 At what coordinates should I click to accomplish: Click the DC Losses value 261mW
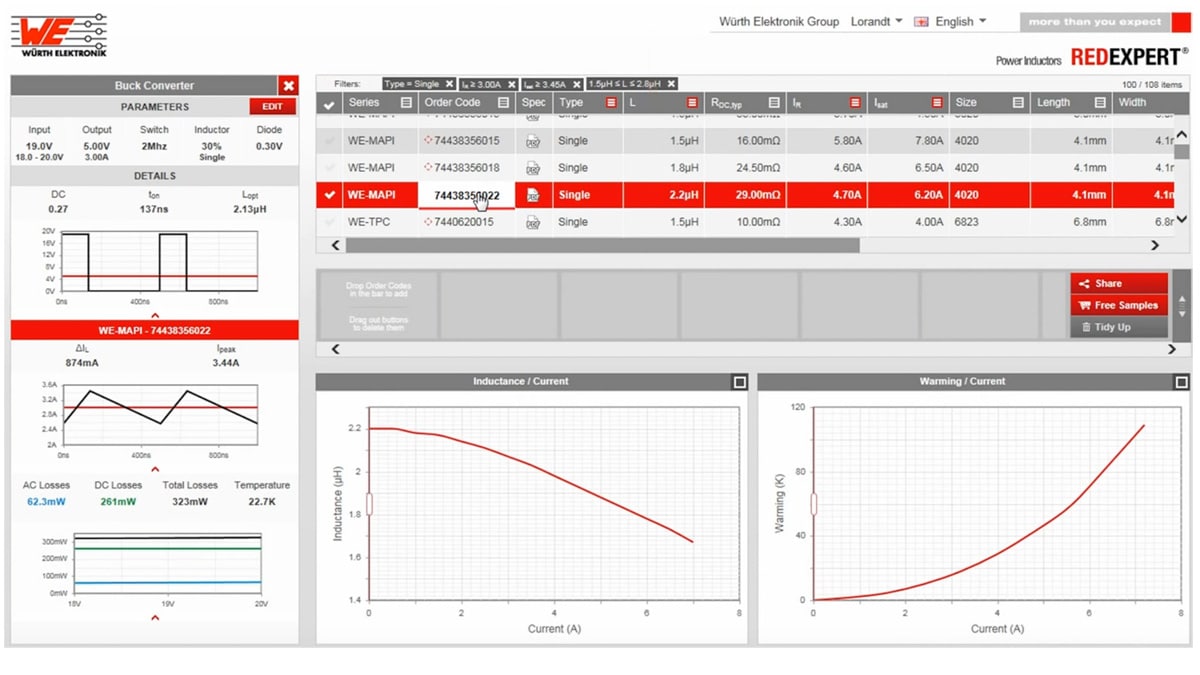coord(118,501)
